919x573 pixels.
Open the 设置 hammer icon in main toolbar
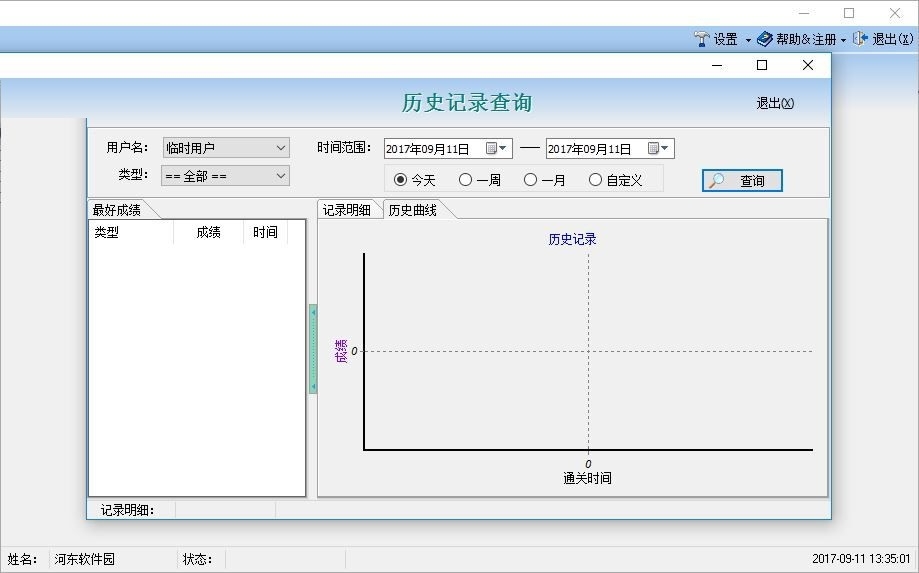701,39
